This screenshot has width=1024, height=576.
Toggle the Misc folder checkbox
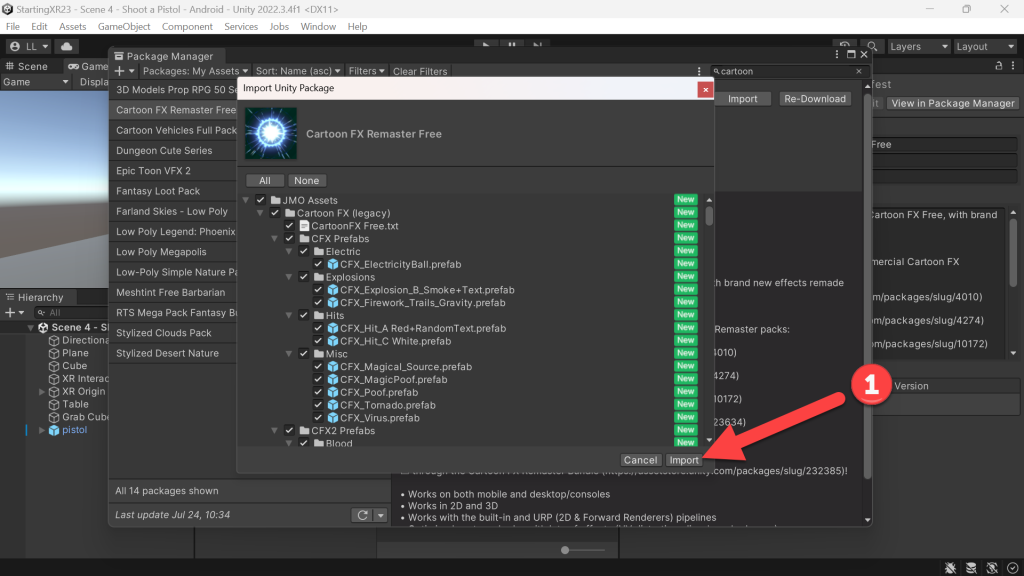(304, 354)
